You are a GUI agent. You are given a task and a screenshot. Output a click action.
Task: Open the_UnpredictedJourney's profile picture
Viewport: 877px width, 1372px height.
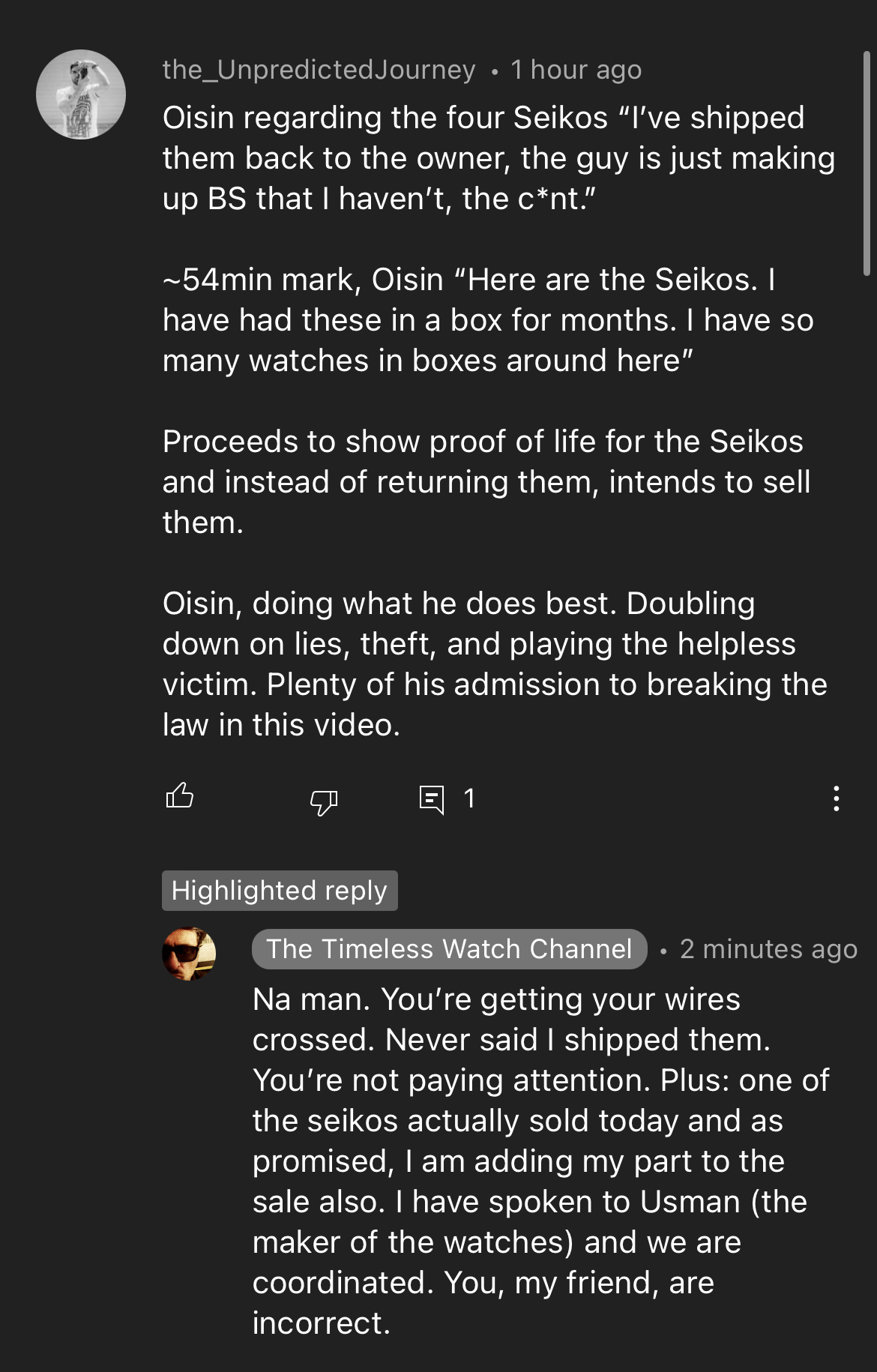(x=81, y=94)
